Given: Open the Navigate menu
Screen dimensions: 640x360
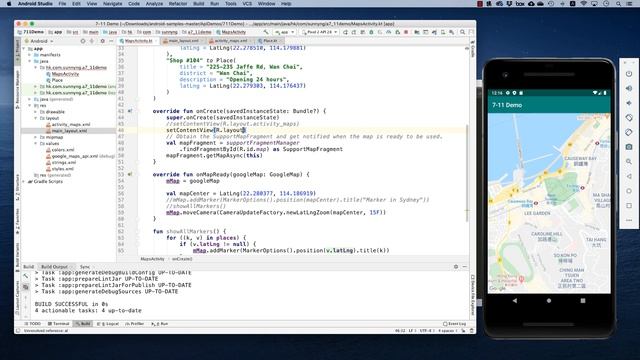Looking at the screenshot, I should point(112,4).
